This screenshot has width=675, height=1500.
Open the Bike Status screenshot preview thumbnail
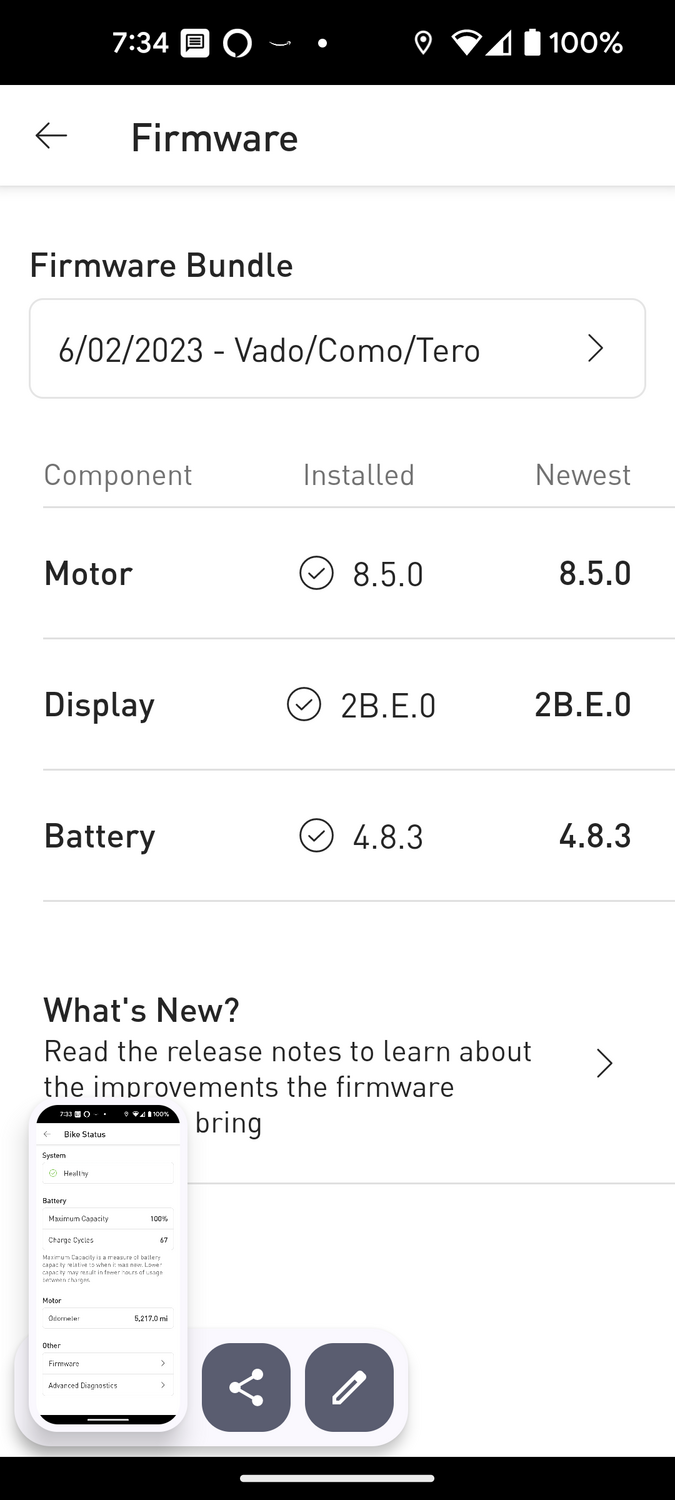pyautogui.click(x=108, y=1263)
